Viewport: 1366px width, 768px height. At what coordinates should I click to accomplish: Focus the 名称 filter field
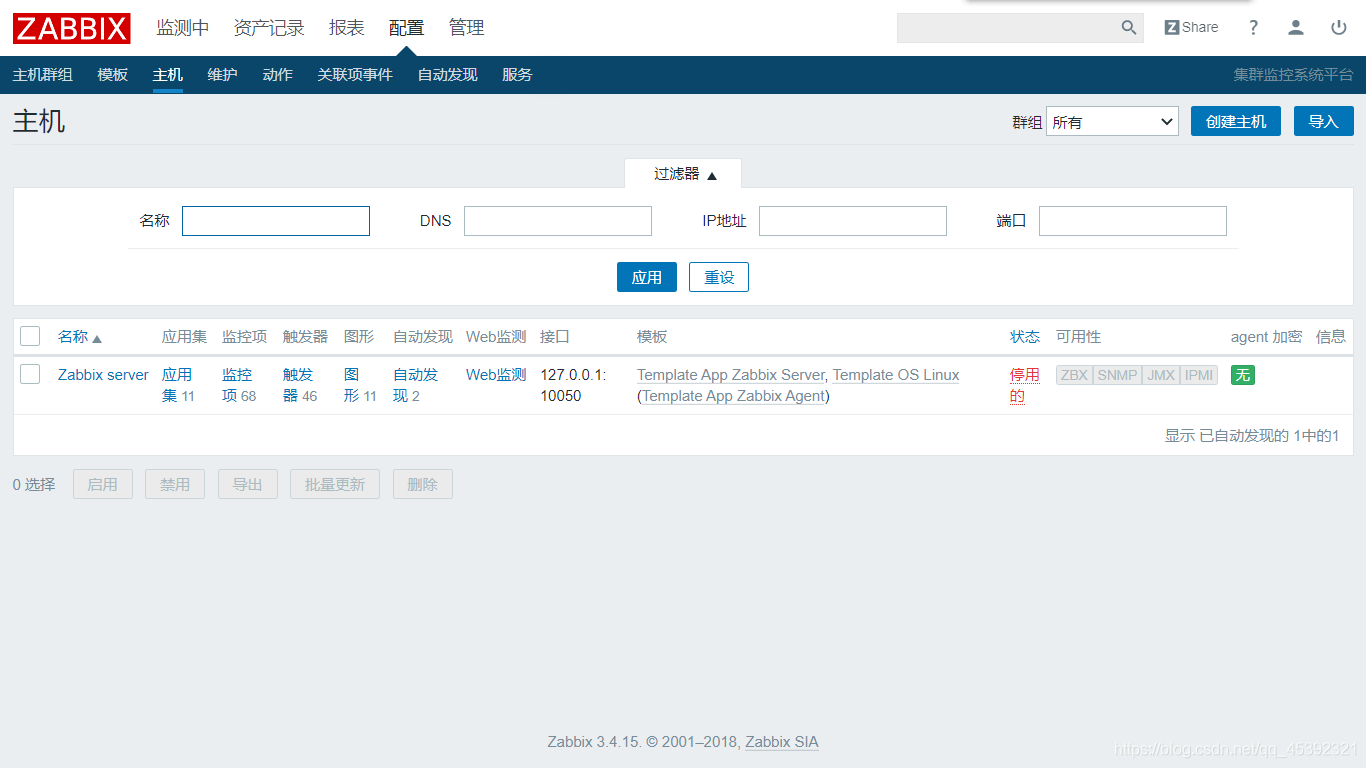point(276,221)
